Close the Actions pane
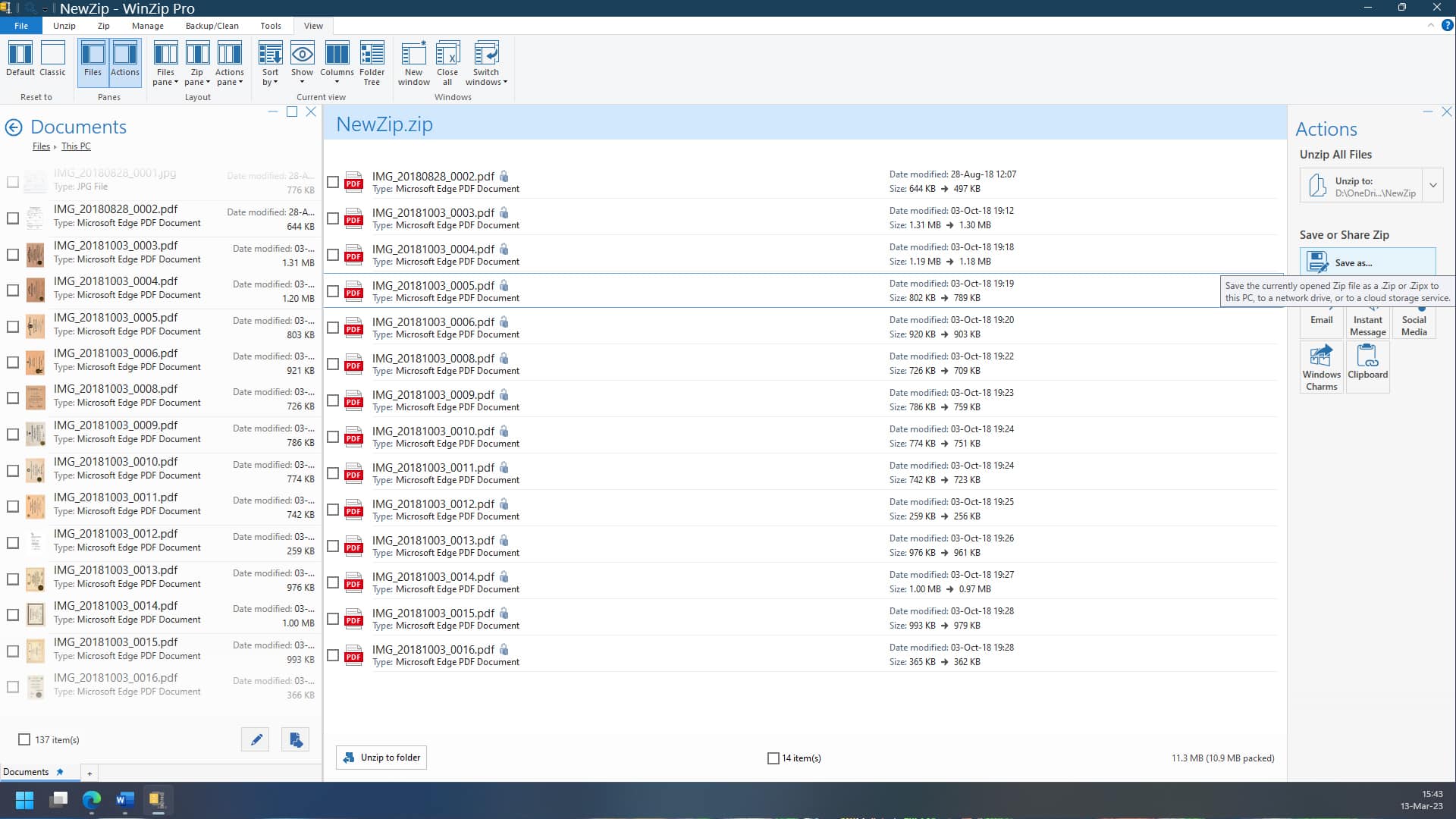 [1446, 111]
